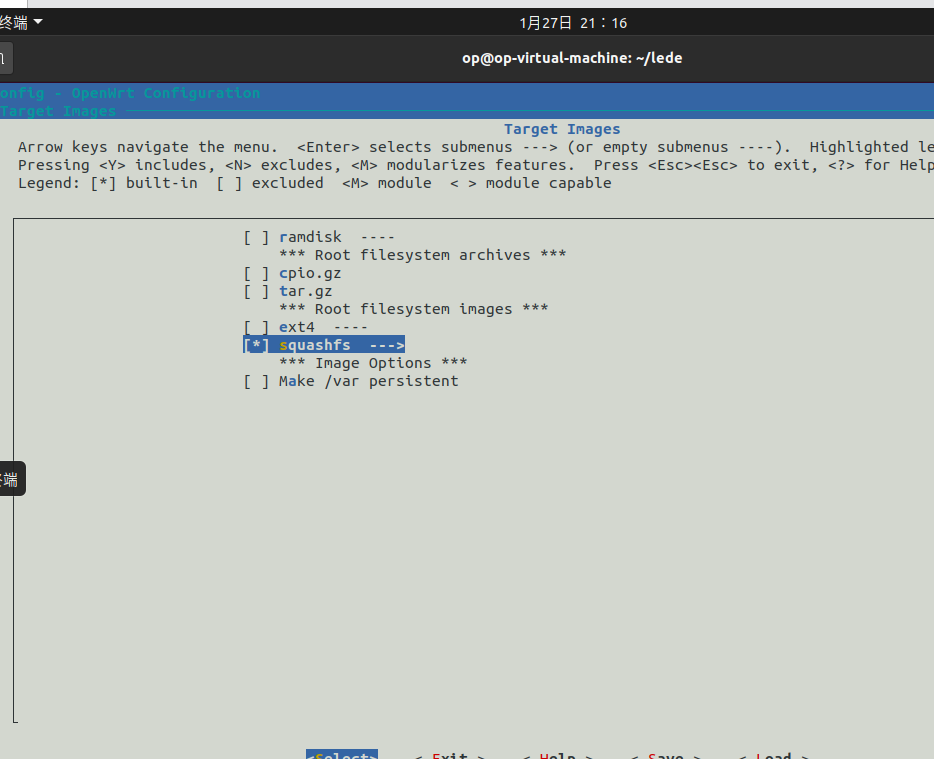Select the ext4 entry label
The image size is (934, 759).
(x=297, y=327)
